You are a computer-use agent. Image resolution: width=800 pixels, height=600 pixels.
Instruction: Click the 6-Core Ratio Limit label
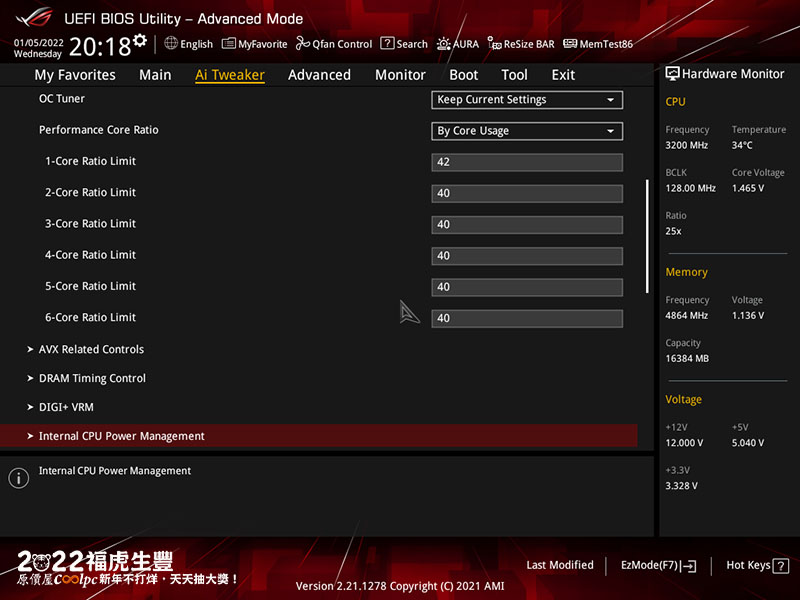90,317
